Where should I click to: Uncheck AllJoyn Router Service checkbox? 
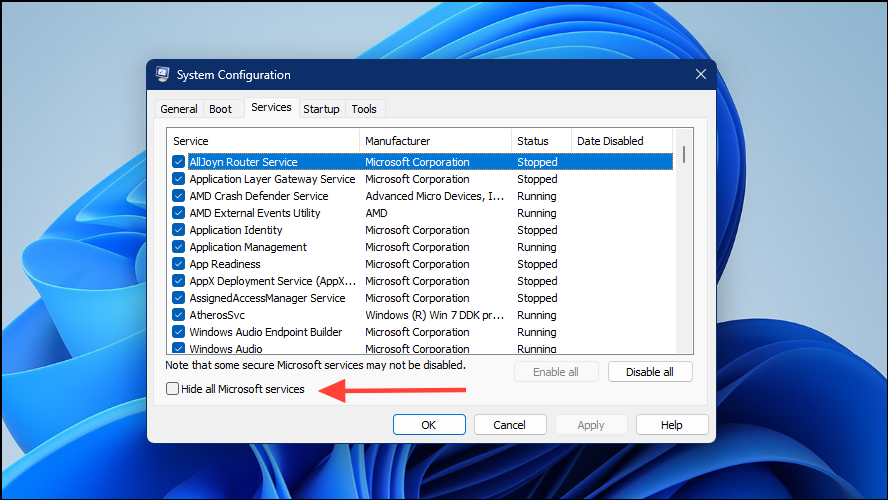pos(178,162)
